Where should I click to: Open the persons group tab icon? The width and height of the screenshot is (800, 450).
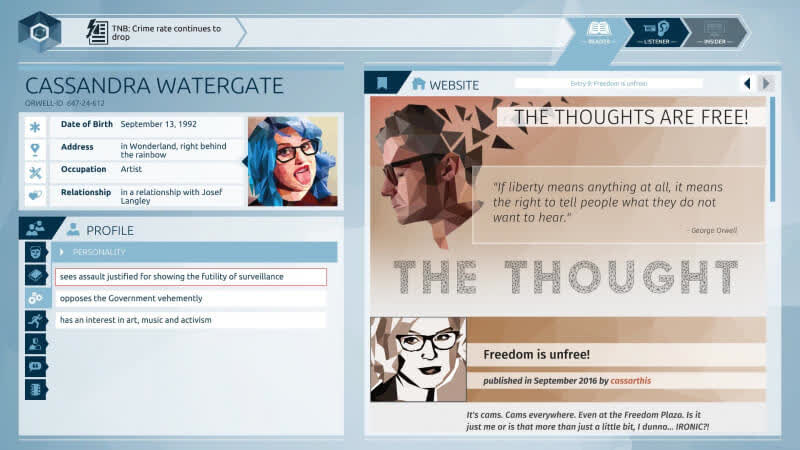click(36, 229)
